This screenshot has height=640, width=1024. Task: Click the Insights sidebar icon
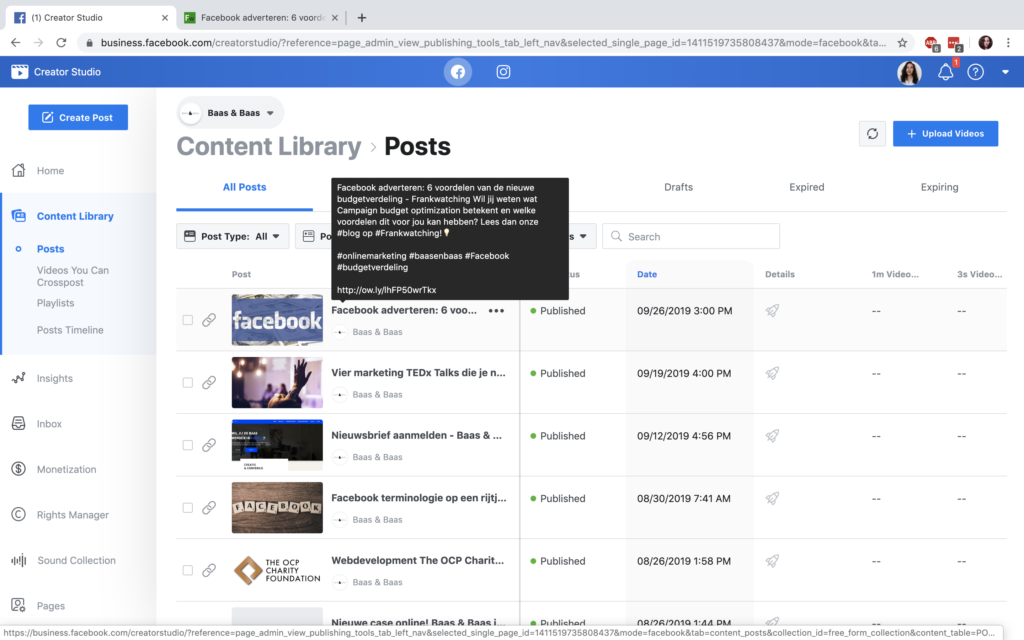[x=18, y=378]
